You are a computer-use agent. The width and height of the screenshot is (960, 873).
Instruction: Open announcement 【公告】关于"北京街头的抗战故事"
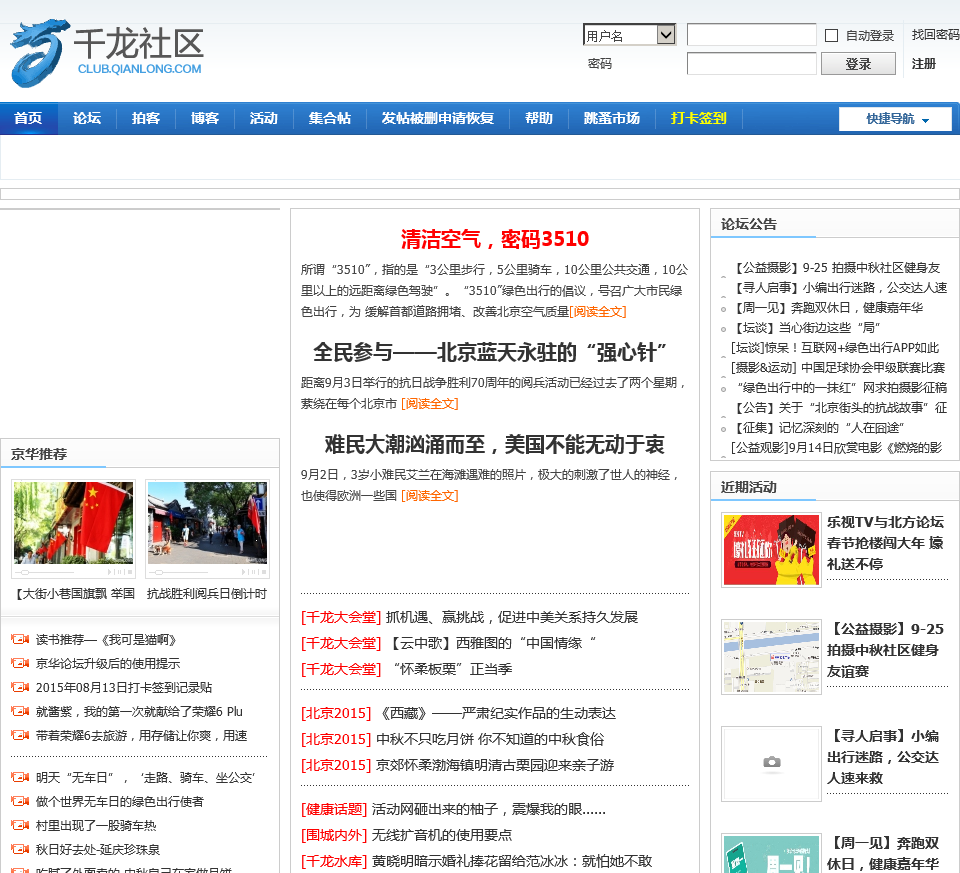click(x=839, y=408)
